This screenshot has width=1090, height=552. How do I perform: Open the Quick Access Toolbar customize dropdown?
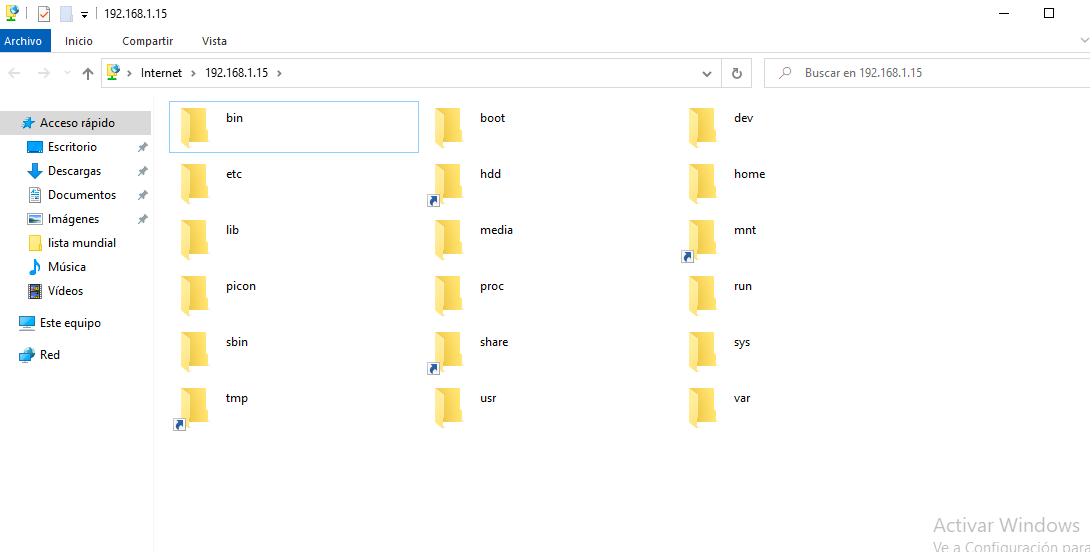click(x=84, y=14)
